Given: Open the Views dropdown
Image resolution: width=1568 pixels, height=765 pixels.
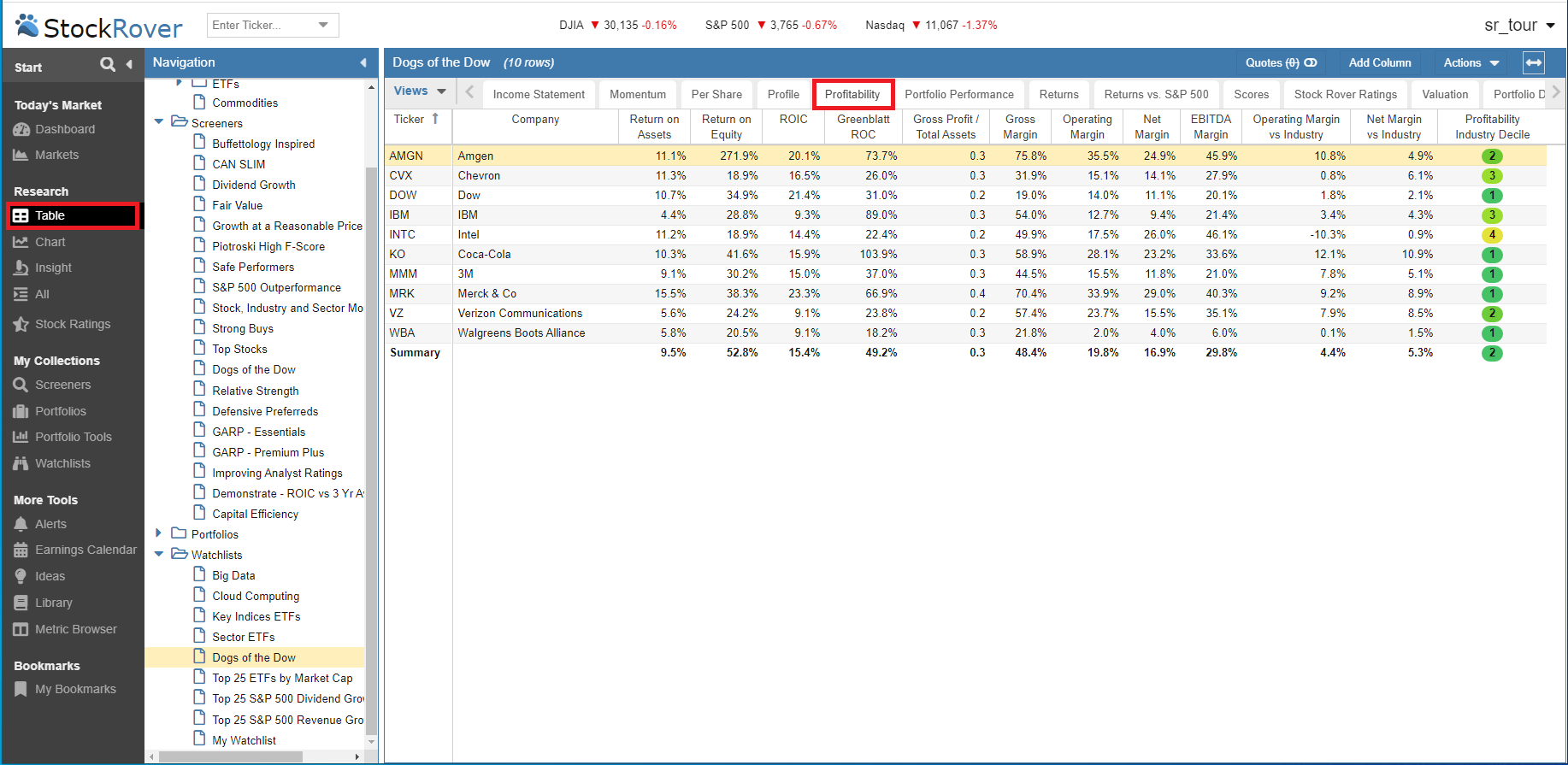Looking at the screenshot, I should (x=420, y=91).
